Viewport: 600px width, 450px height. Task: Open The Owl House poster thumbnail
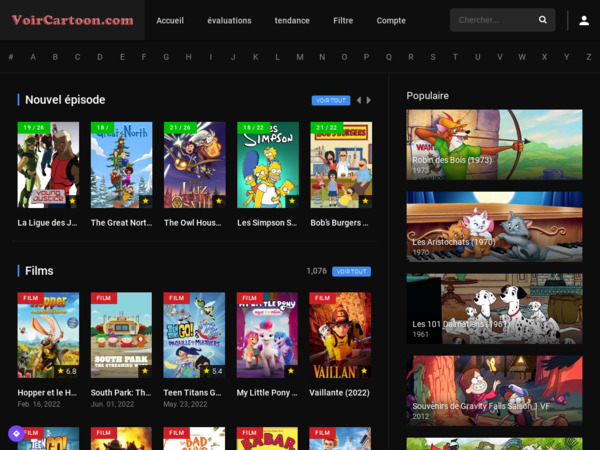(x=194, y=165)
